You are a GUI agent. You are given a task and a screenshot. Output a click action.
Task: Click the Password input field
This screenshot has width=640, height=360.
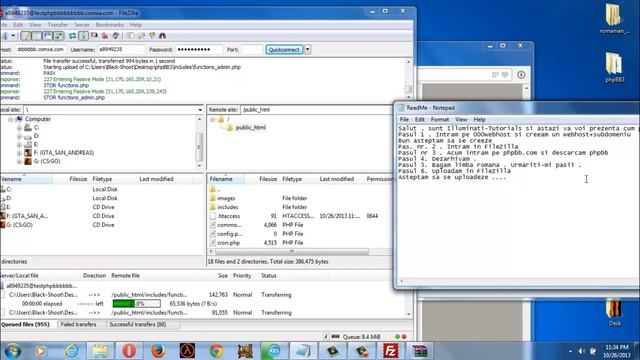click(x=199, y=49)
